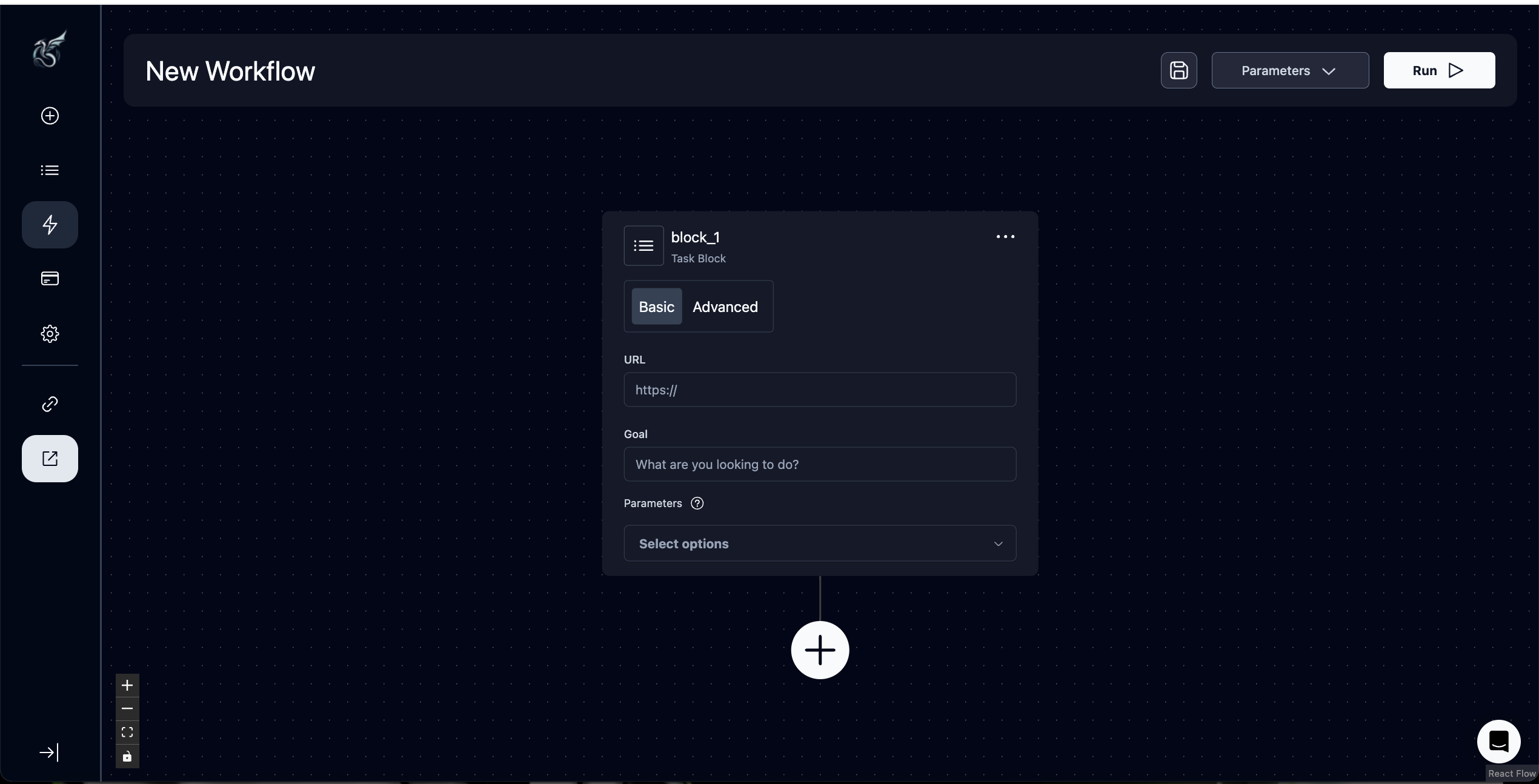Screen dimensions: 1539x784
Task: Open the block_1 three-dot options menu
Action: coord(1005,237)
